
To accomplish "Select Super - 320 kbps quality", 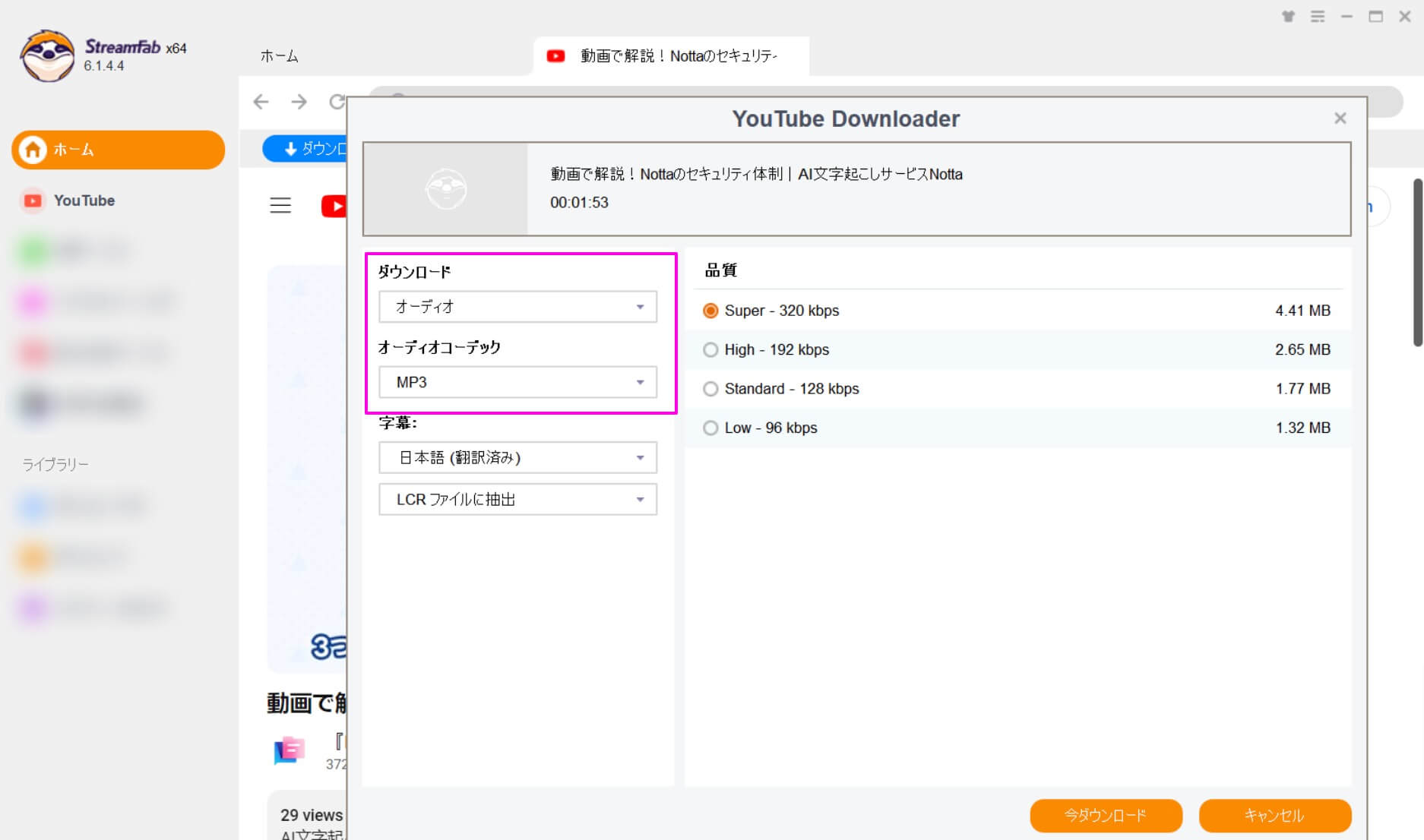I will pyautogui.click(x=710, y=311).
